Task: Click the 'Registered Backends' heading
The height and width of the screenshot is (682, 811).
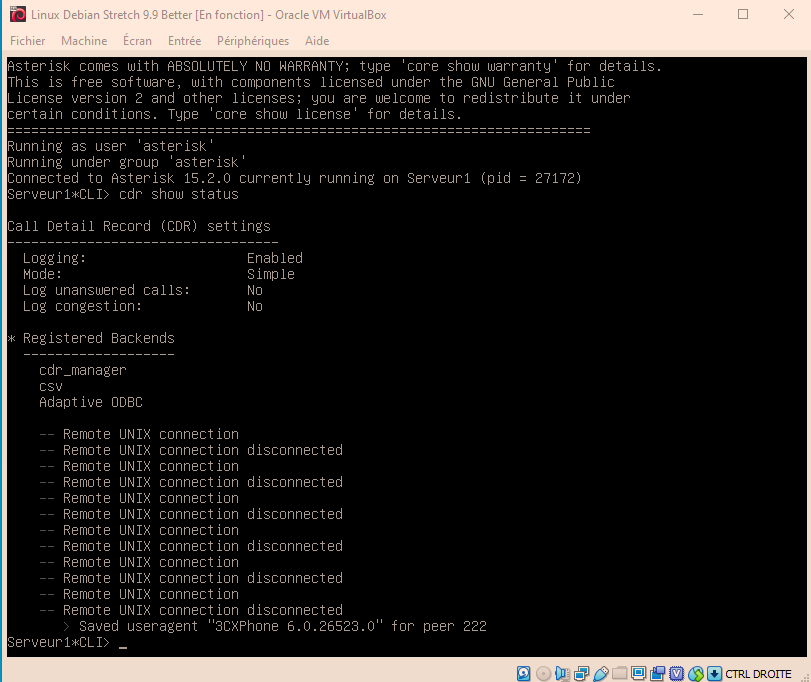Action: (x=99, y=338)
